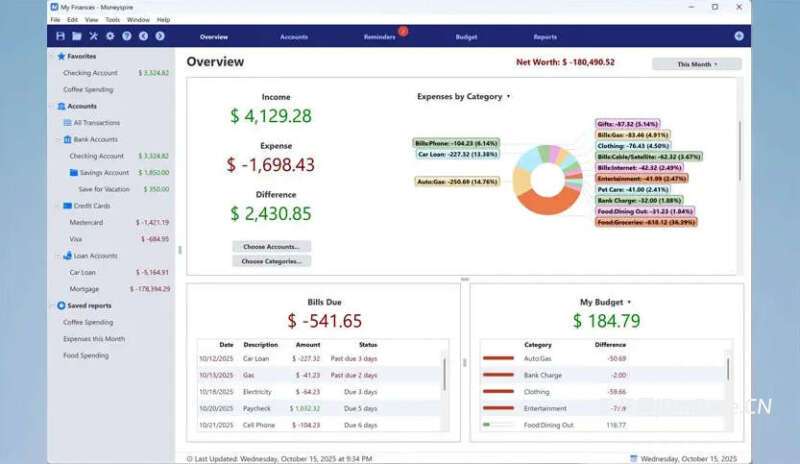The image size is (800, 464).
Task: Click the Help question mark icon
Action: 127,36
